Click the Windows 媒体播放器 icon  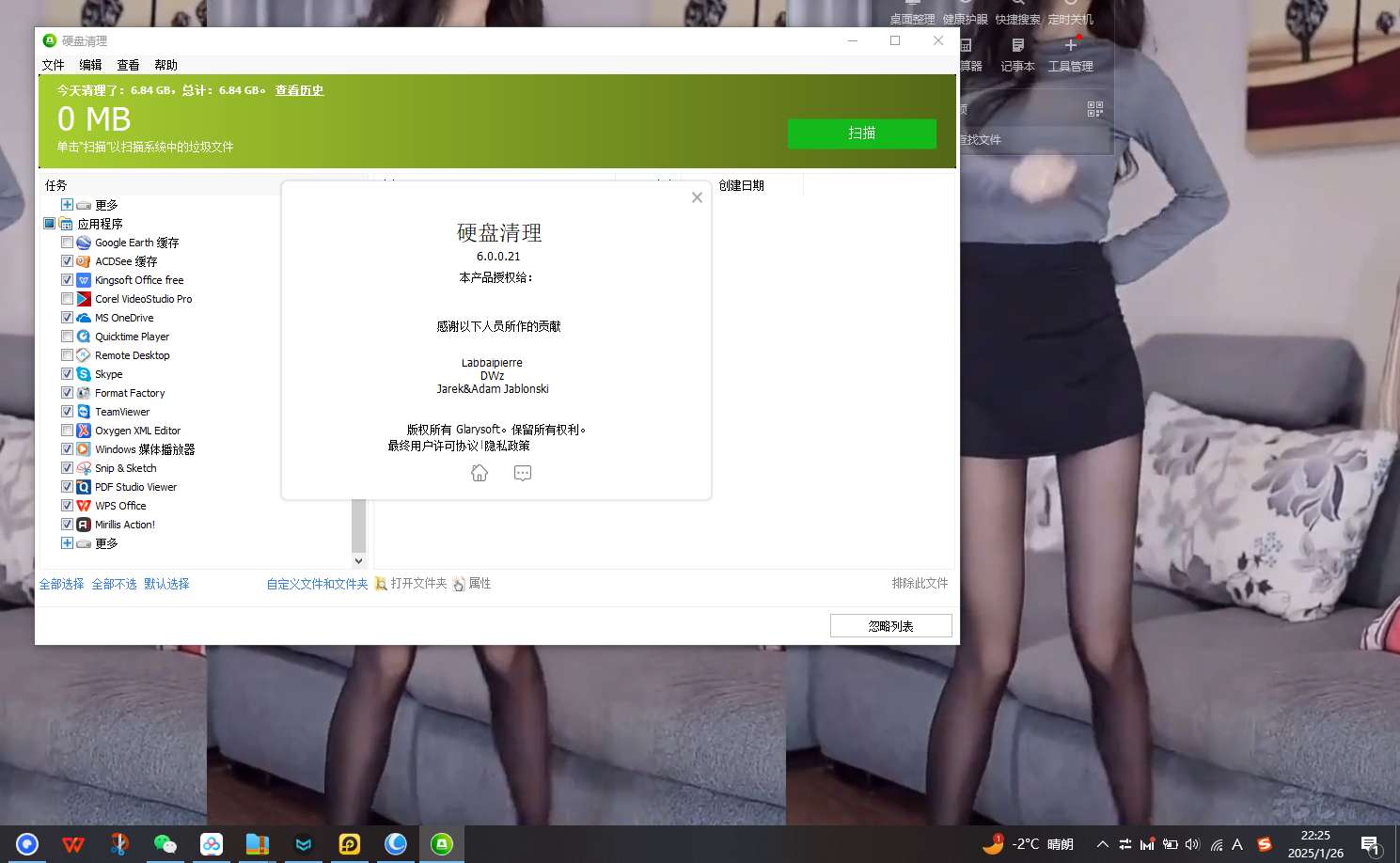[x=84, y=449]
